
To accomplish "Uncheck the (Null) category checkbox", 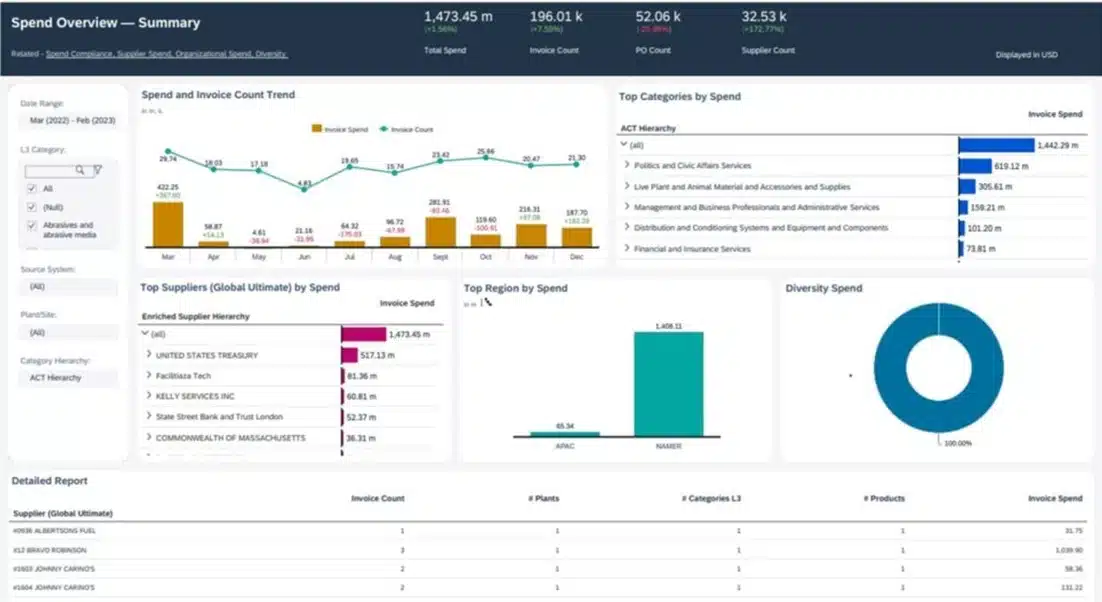I will point(32,207).
